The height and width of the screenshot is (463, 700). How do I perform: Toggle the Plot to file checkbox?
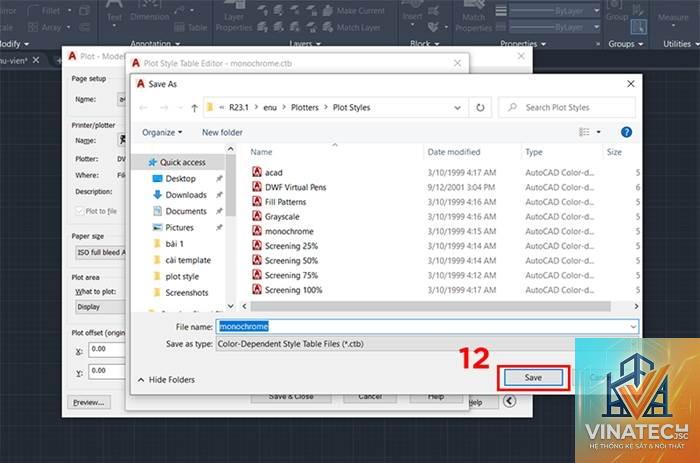[80, 211]
